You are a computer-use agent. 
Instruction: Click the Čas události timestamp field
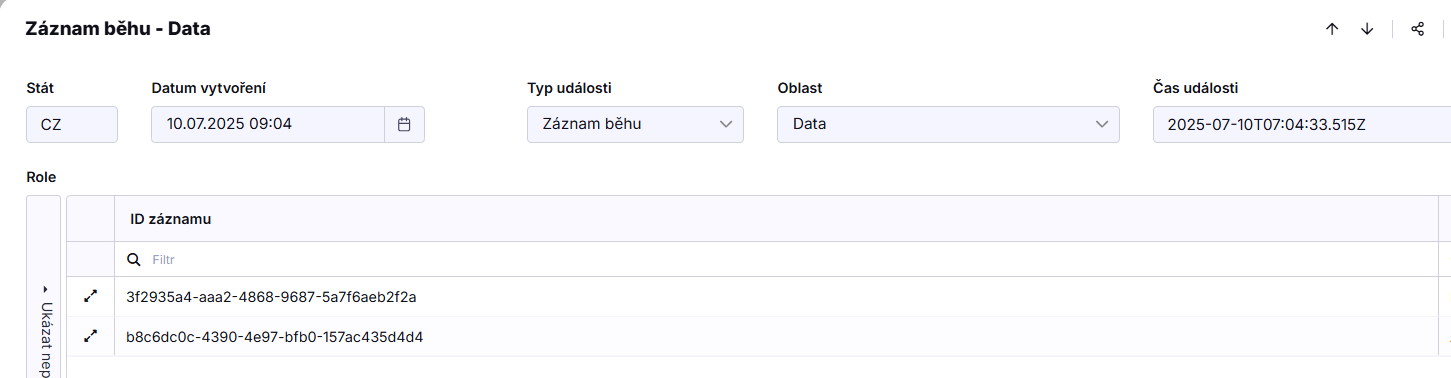pos(1301,125)
